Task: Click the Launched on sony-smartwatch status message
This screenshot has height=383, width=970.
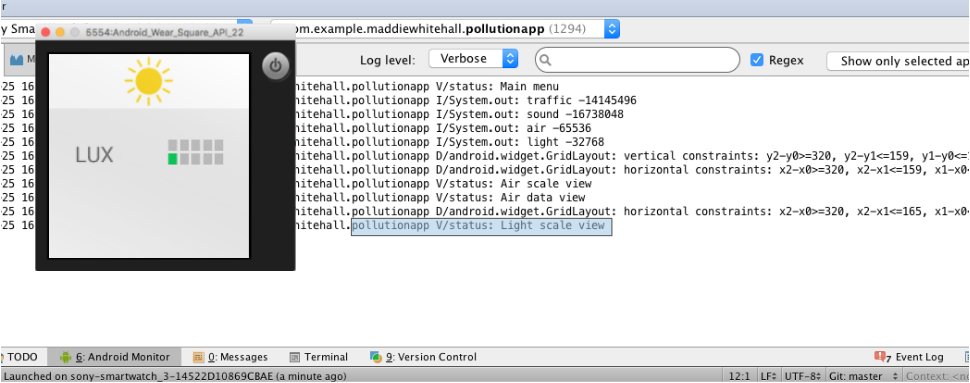Action: [x=174, y=376]
